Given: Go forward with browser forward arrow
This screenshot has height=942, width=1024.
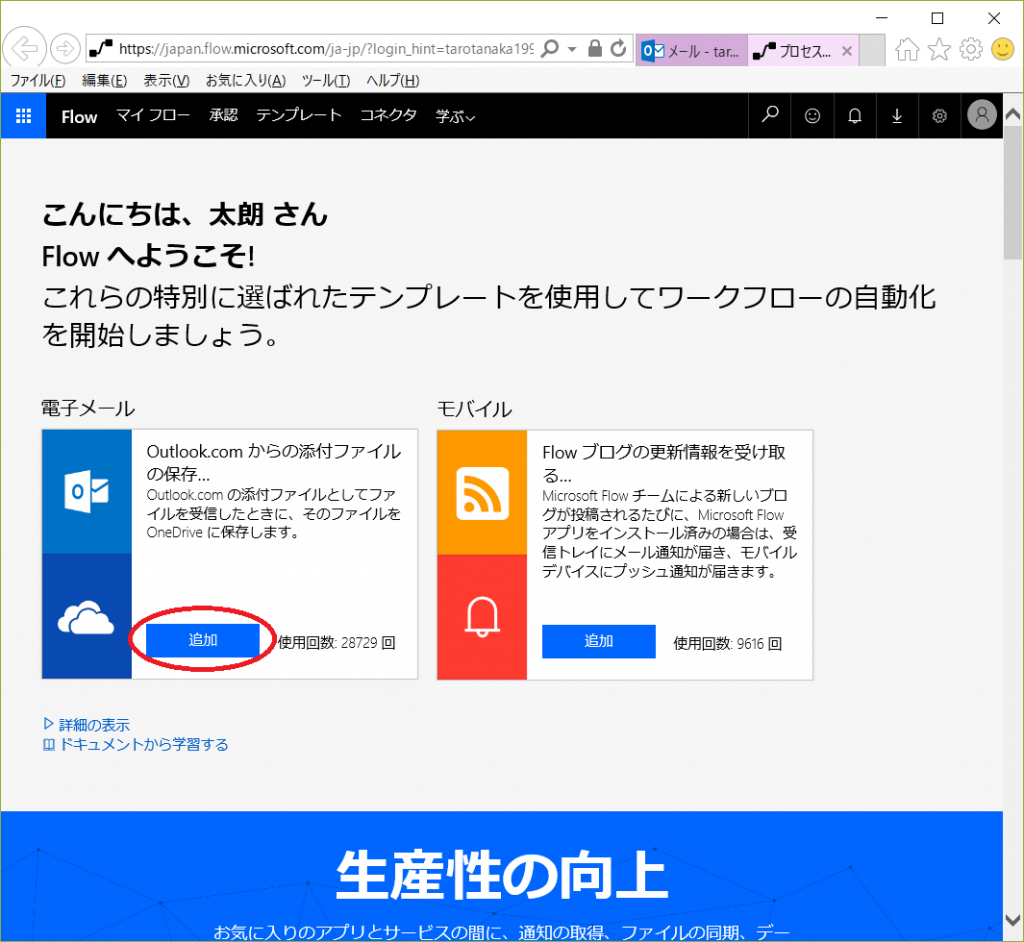Looking at the screenshot, I should click(65, 48).
